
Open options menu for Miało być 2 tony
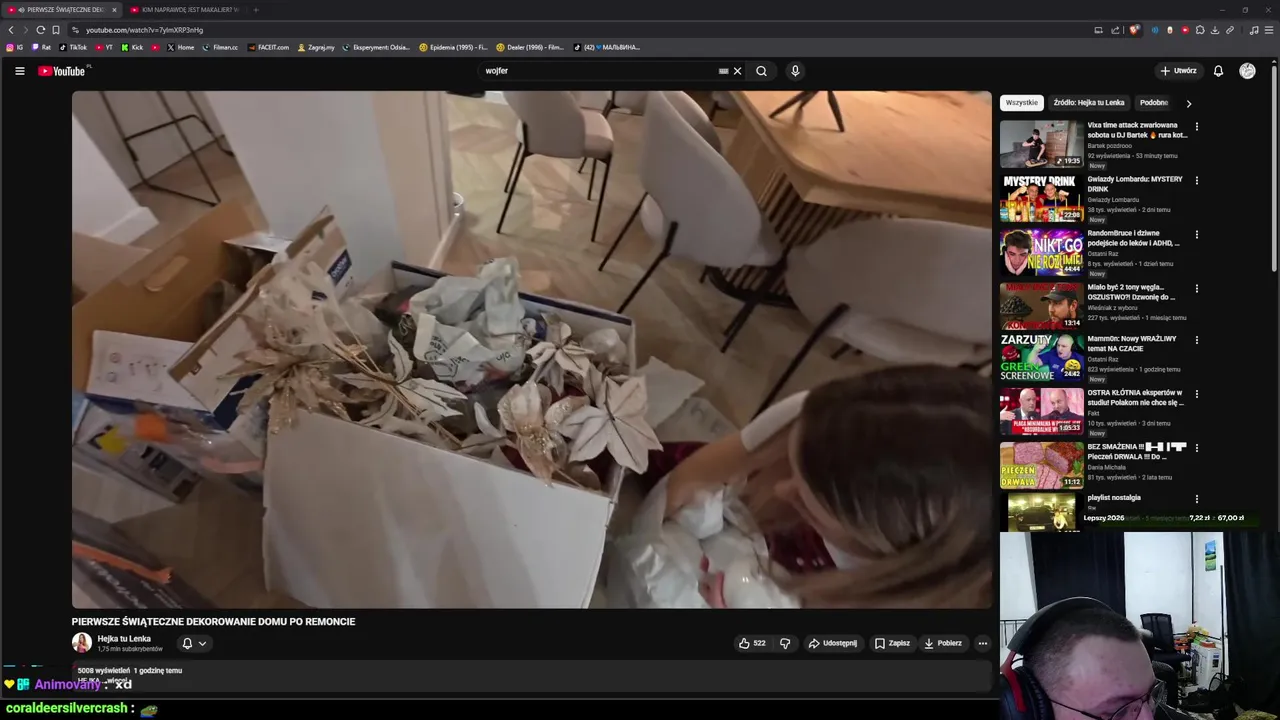(x=1196, y=289)
